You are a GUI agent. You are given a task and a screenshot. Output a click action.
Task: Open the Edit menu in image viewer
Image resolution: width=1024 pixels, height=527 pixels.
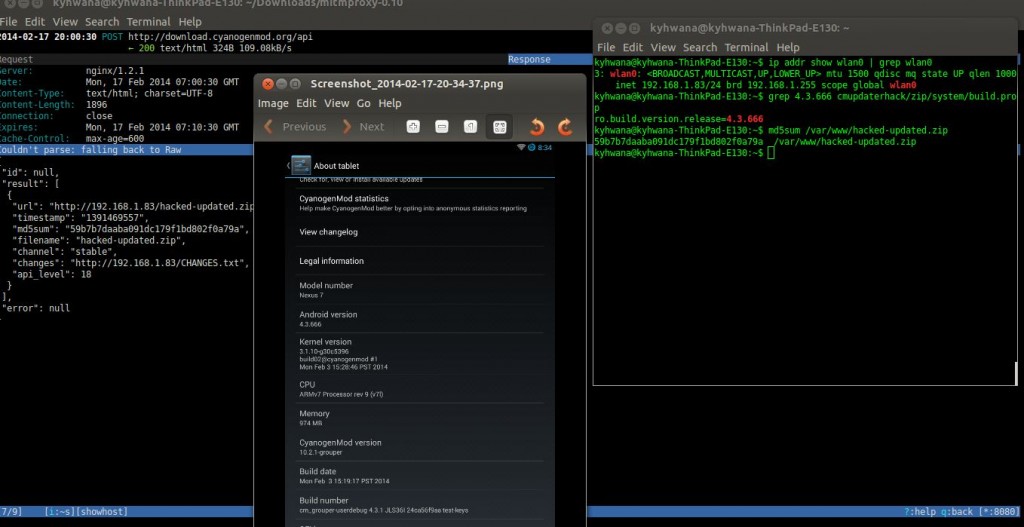click(x=306, y=103)
